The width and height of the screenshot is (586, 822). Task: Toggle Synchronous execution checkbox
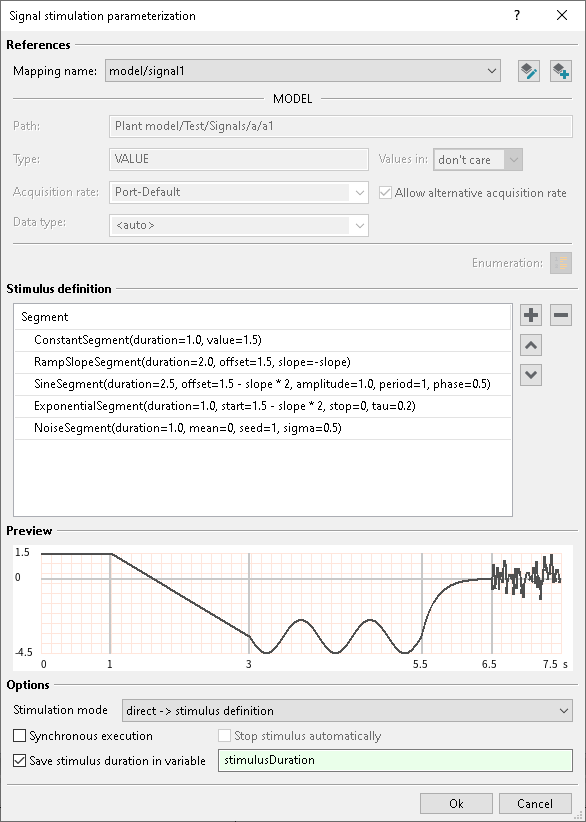(x=19, y=736)
